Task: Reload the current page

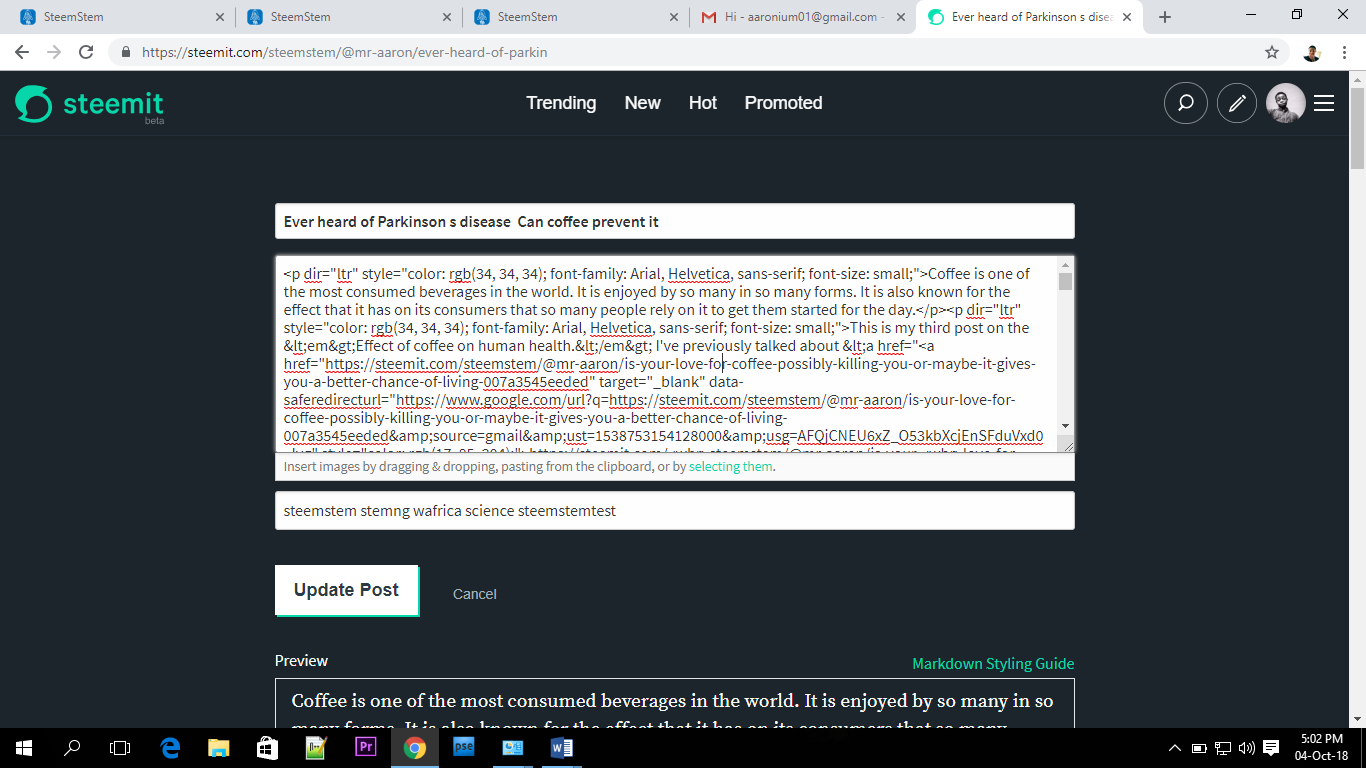Action: click(86, 52)
